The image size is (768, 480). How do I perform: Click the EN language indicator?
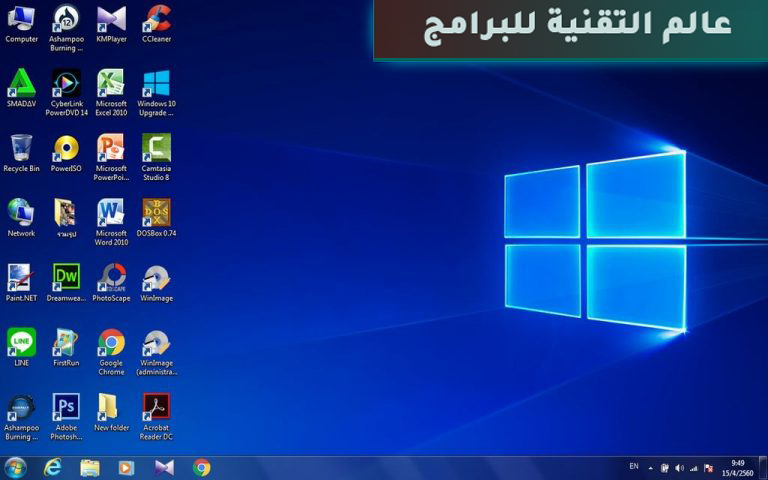click(x=634, y=466)
